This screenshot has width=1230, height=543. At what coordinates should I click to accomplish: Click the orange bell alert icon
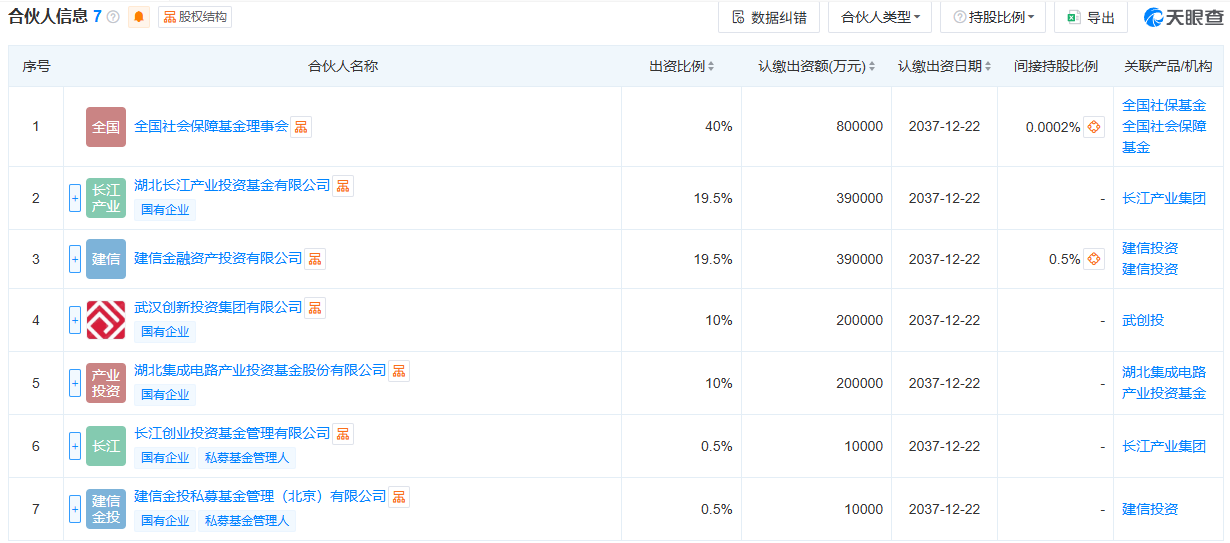pos(139,17)
